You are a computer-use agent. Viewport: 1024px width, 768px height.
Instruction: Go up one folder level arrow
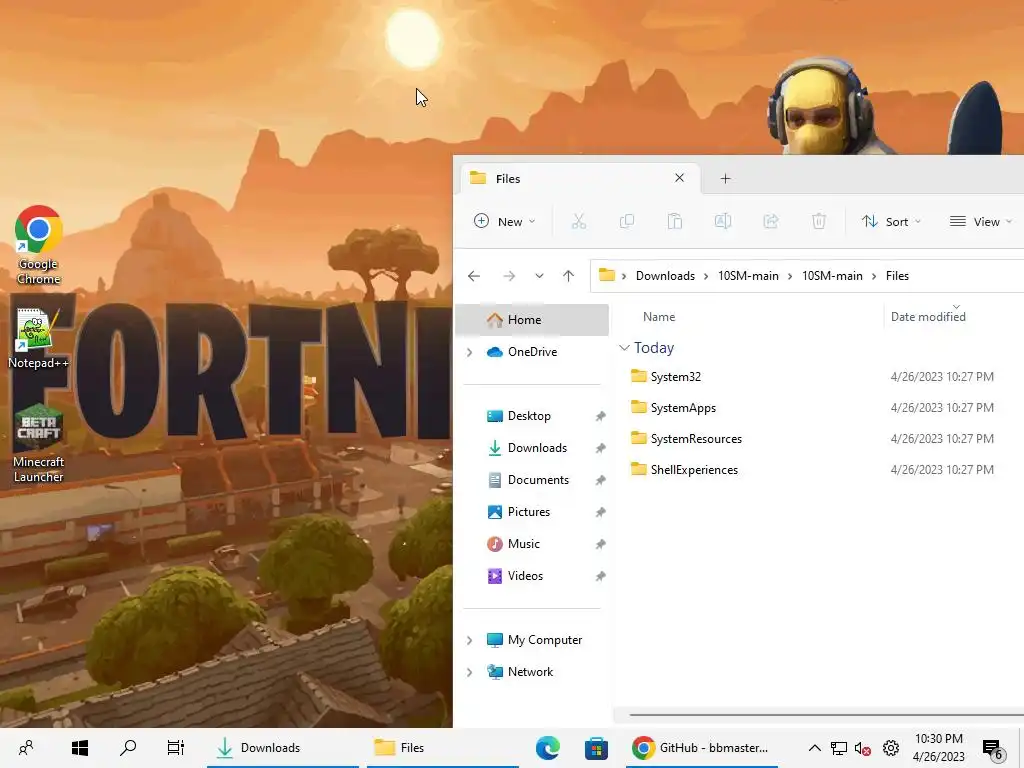(x=568, y=276)
